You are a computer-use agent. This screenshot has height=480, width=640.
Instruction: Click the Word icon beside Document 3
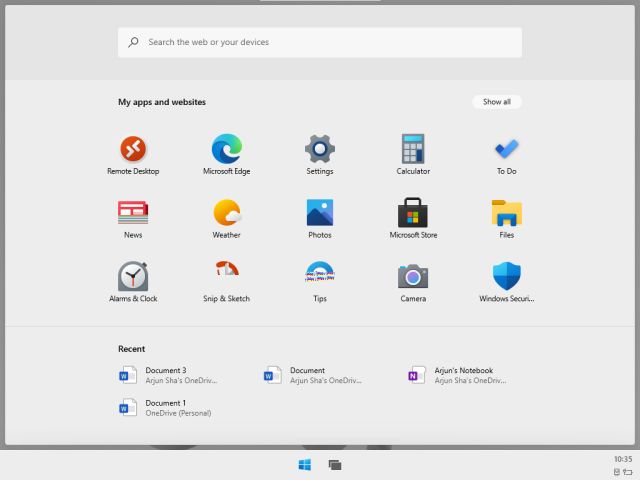pyautogui.click(x=127, y=375)
